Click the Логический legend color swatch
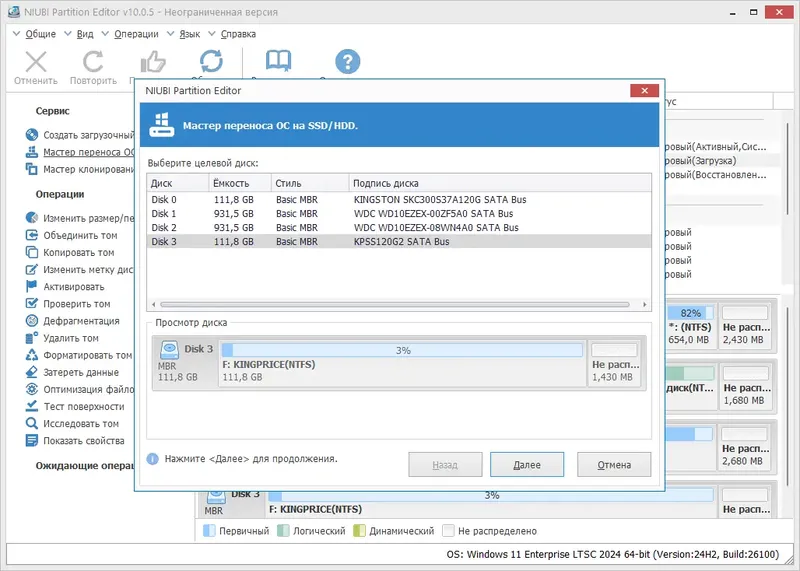The width and height of the screenshot is (800, 571). [x=283, y=531]
